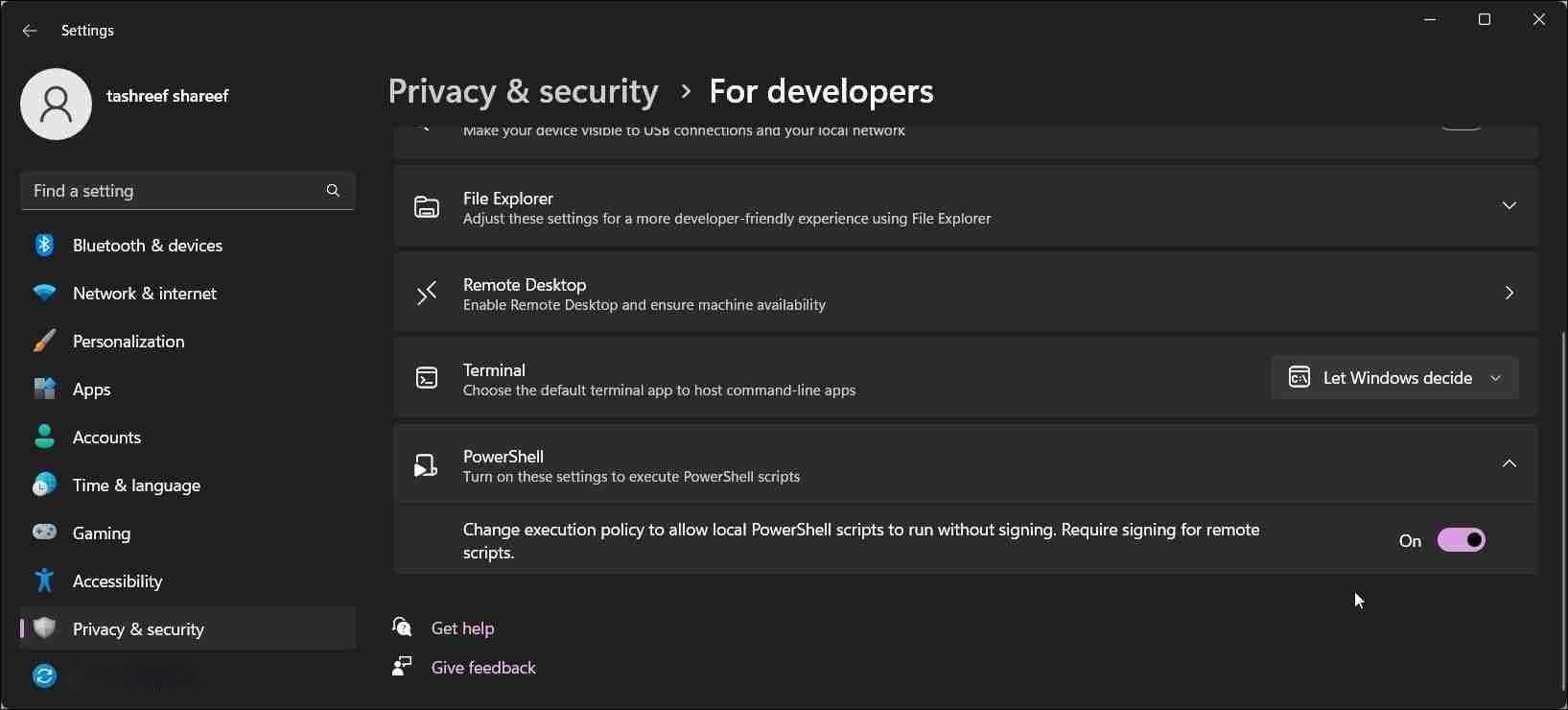This screenshot has width=1568, height=710.
Task: Click the For developers page heading
Action: click(x=821, y=91)
